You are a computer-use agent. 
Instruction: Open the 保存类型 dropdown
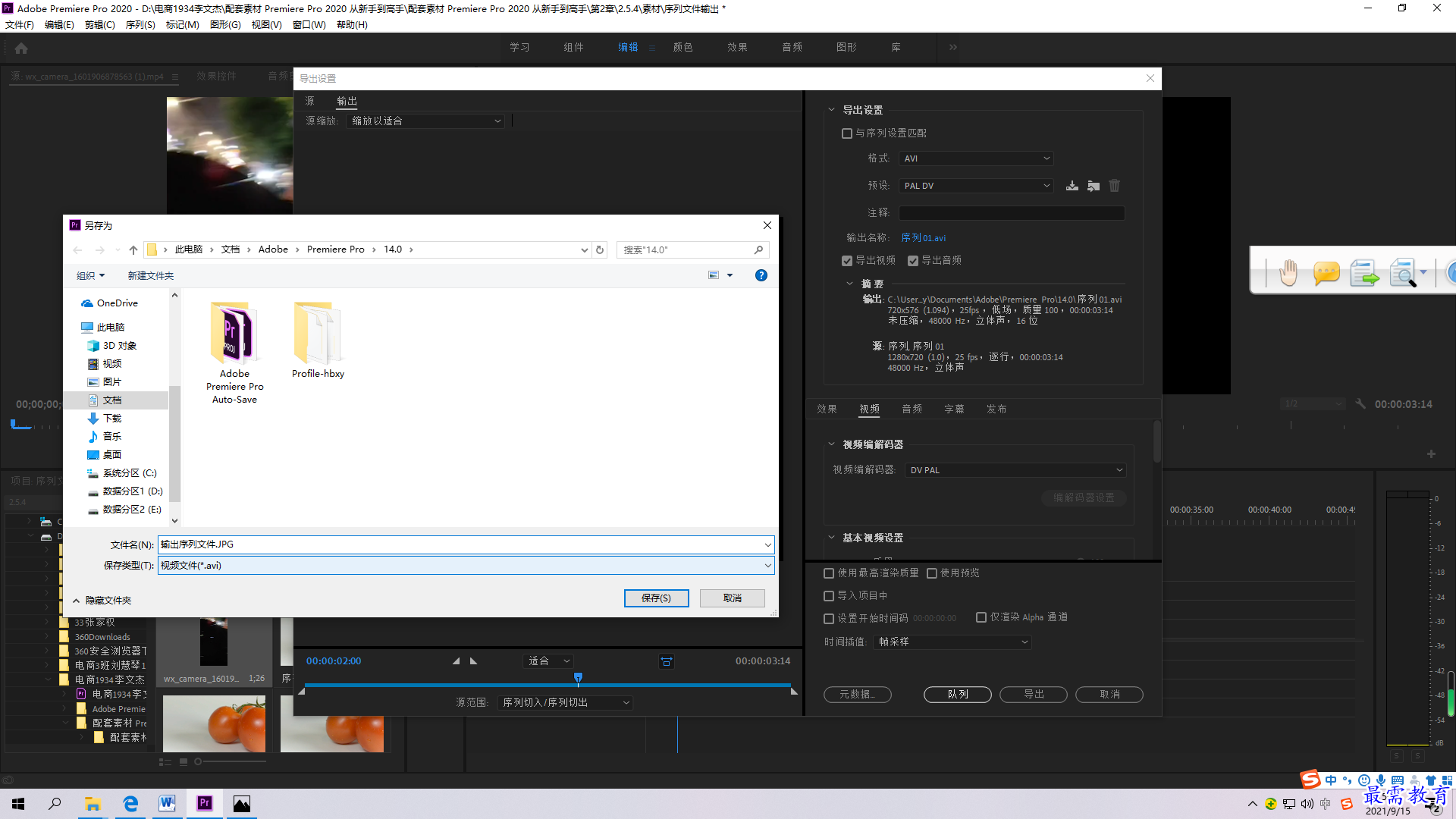point(466,566)
